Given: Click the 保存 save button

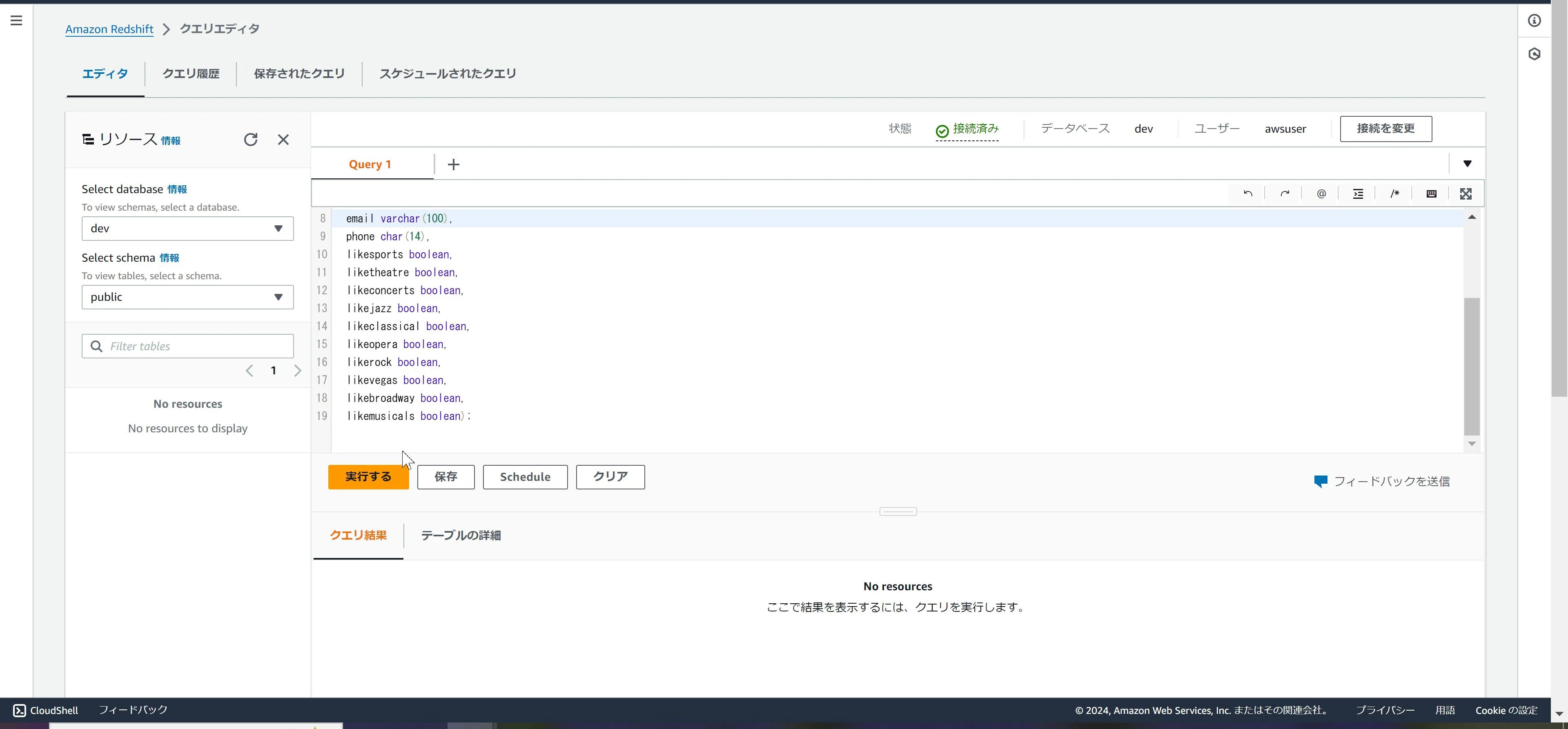Looking at the screenshot, I should tap(445, 477).
